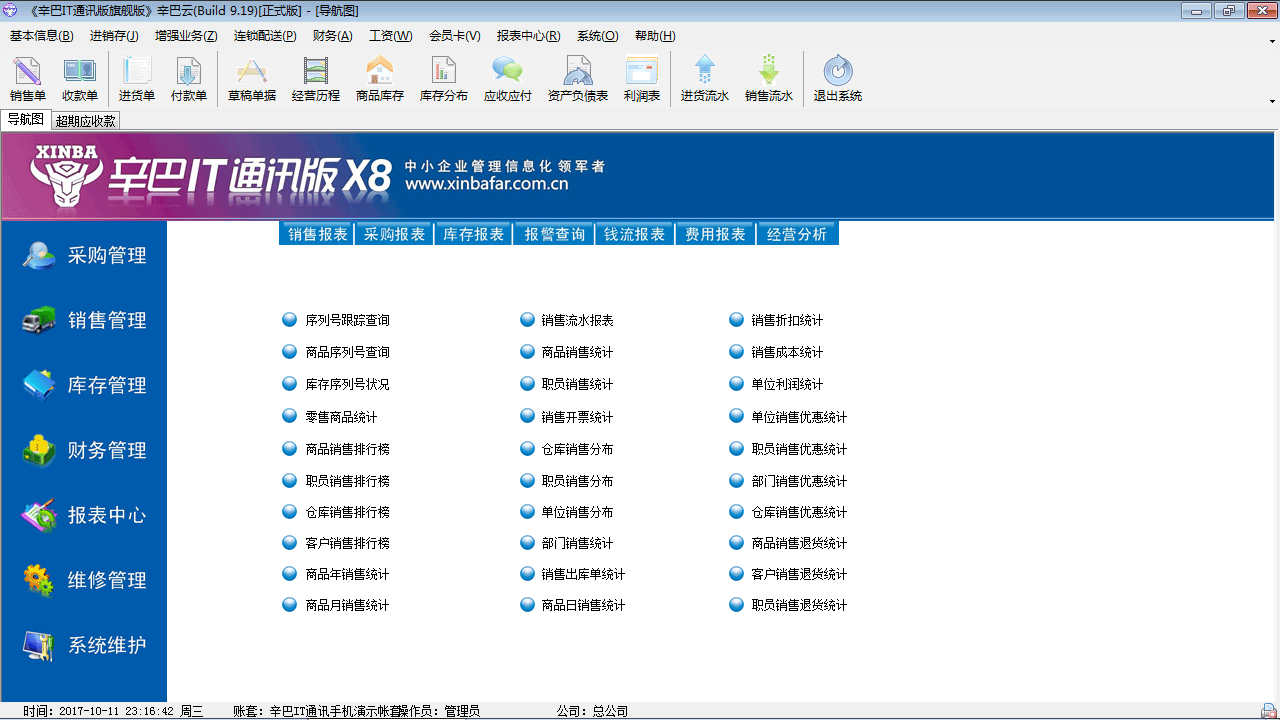1280x720 pixels.
Task: Open 商品日销售统计 link
Action: [x=583, y=606]
